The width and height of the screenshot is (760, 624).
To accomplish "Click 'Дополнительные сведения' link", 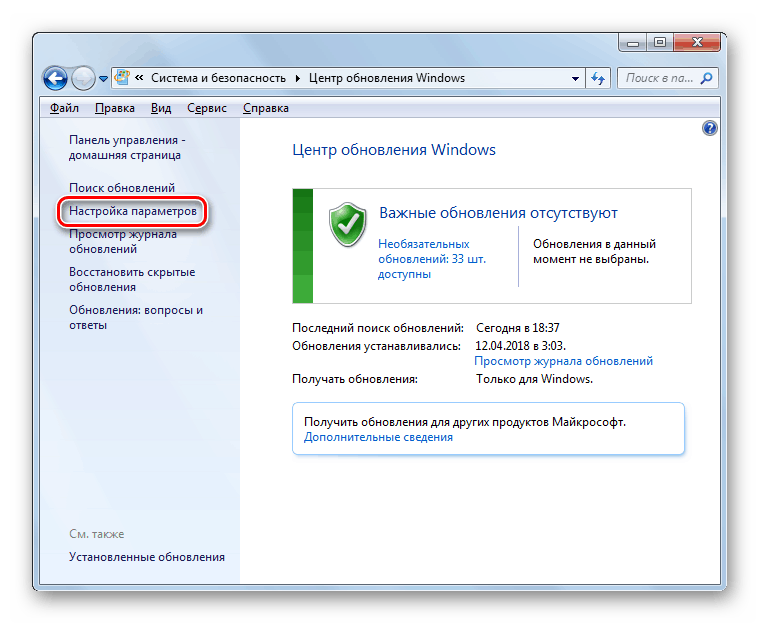I will [x=378, y=437].
